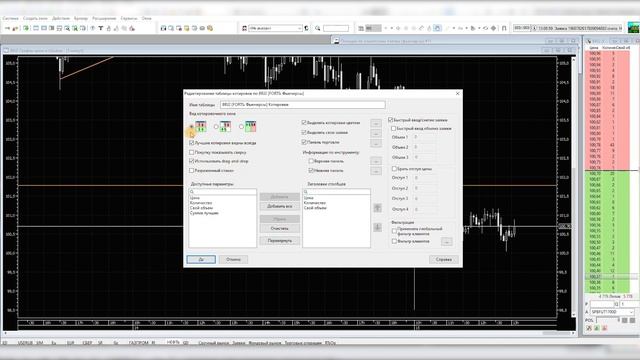Move the selected column down with the down arrow

[378, 227]
